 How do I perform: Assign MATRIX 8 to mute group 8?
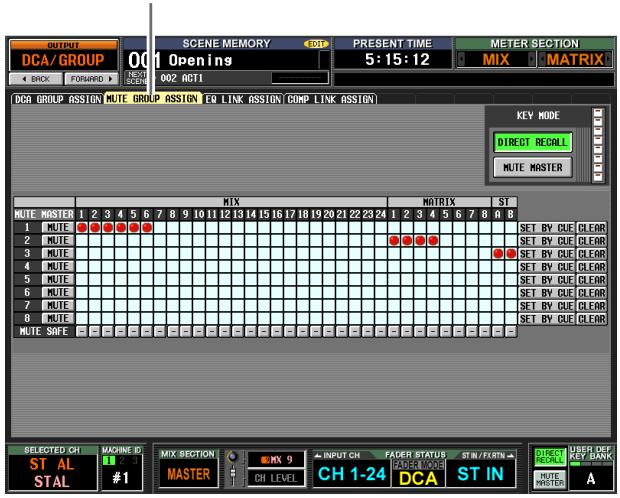pyautogui.click(x=485, y=319)
